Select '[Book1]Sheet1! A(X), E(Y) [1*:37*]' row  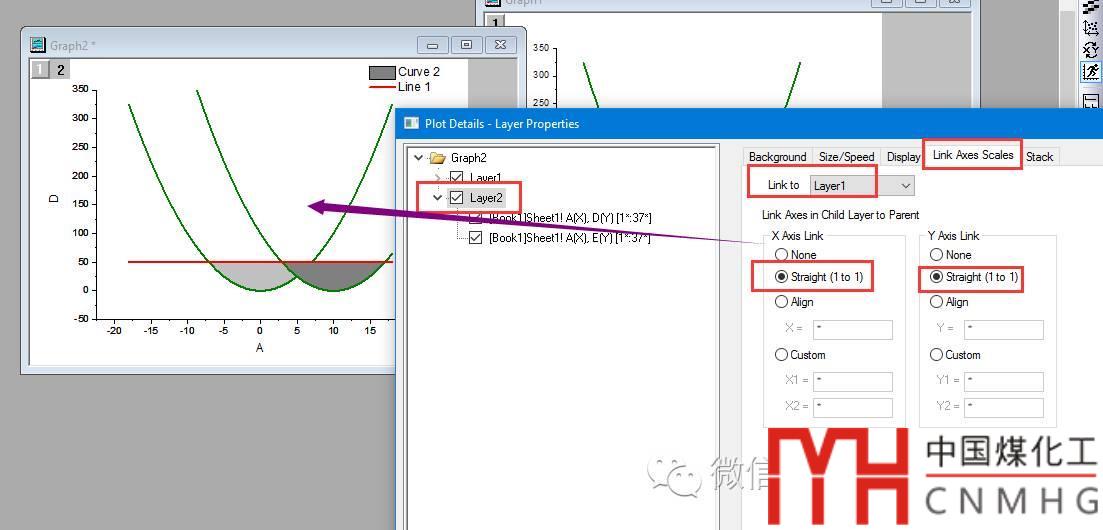click(569, 238)
